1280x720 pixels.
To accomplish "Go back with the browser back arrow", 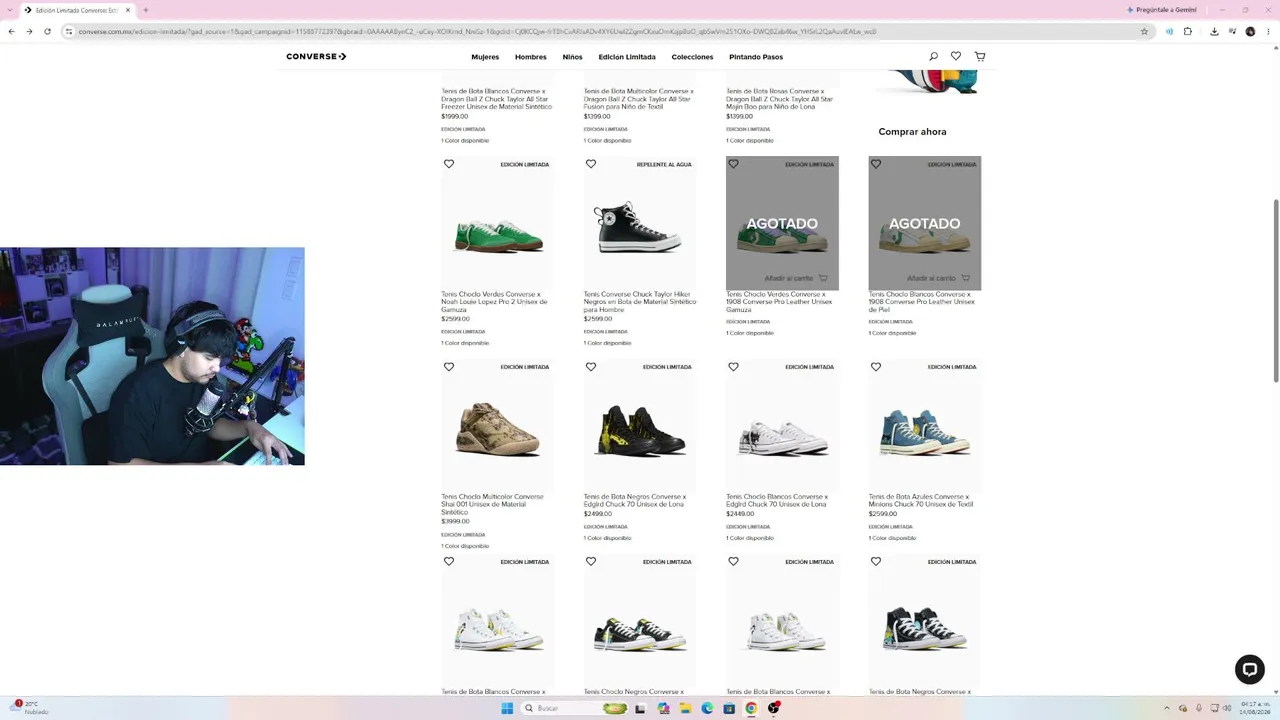I will [11, 31].
